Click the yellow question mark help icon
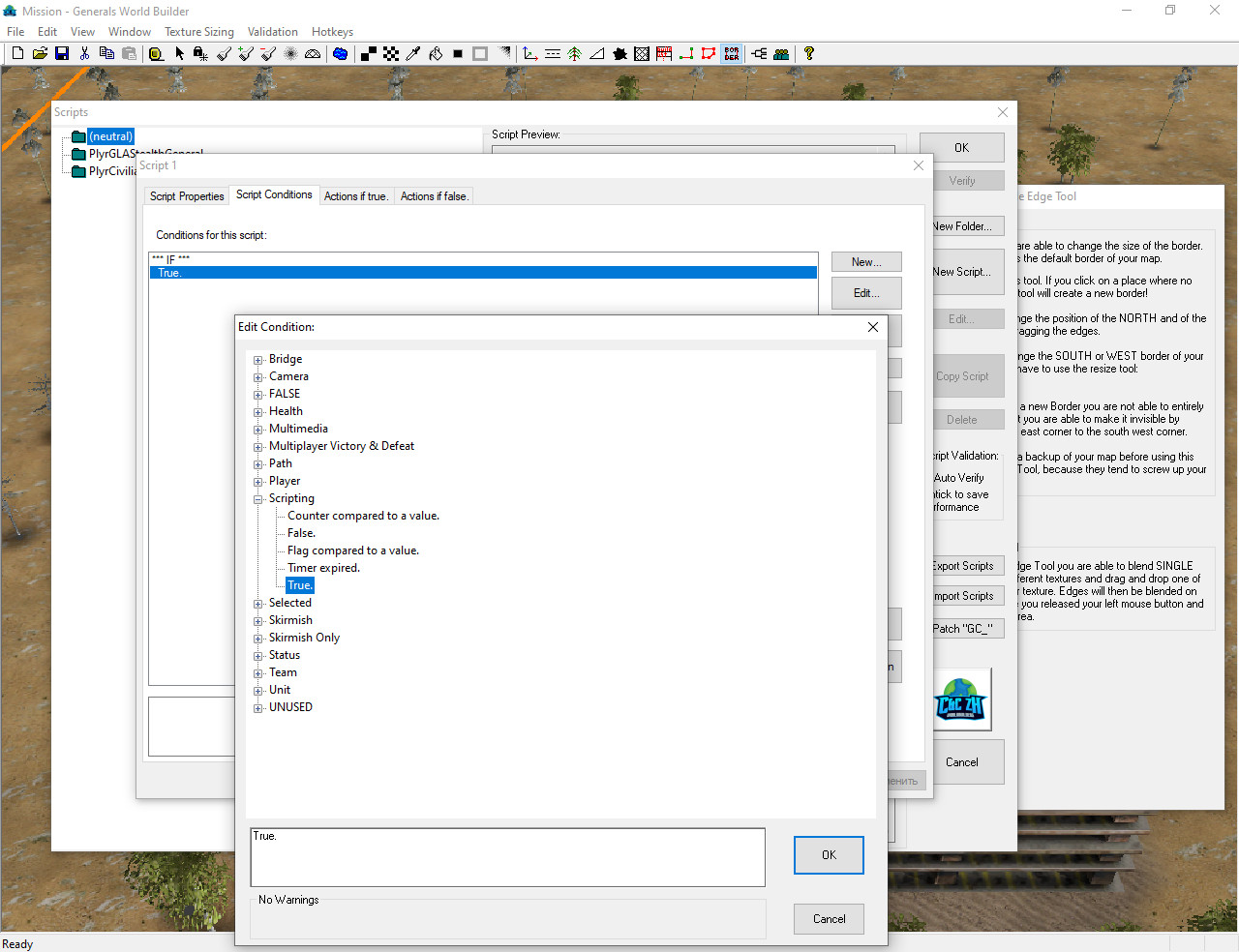 point(809,54)
